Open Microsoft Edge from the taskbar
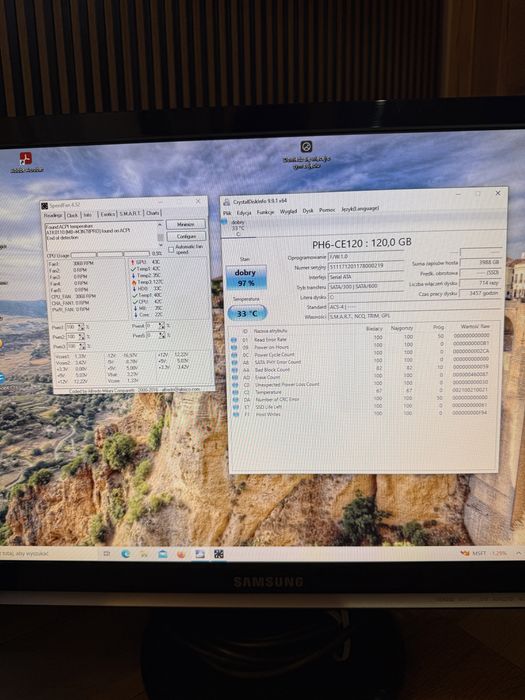 click(x=125, y=554)
